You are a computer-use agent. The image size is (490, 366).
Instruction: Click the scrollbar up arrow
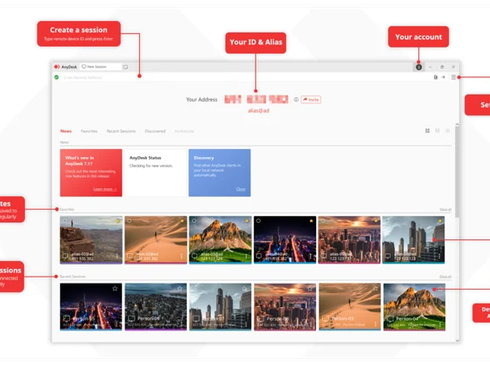[457, 125]
